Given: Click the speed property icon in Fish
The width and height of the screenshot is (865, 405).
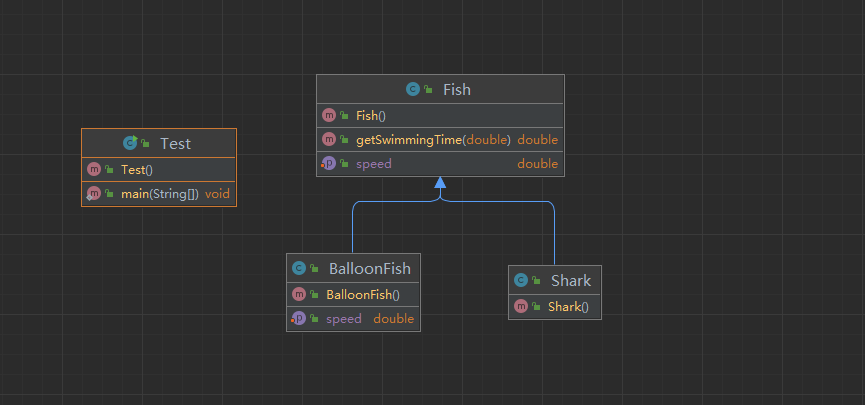Looking at the screenshot, I should tap(328, 164).
